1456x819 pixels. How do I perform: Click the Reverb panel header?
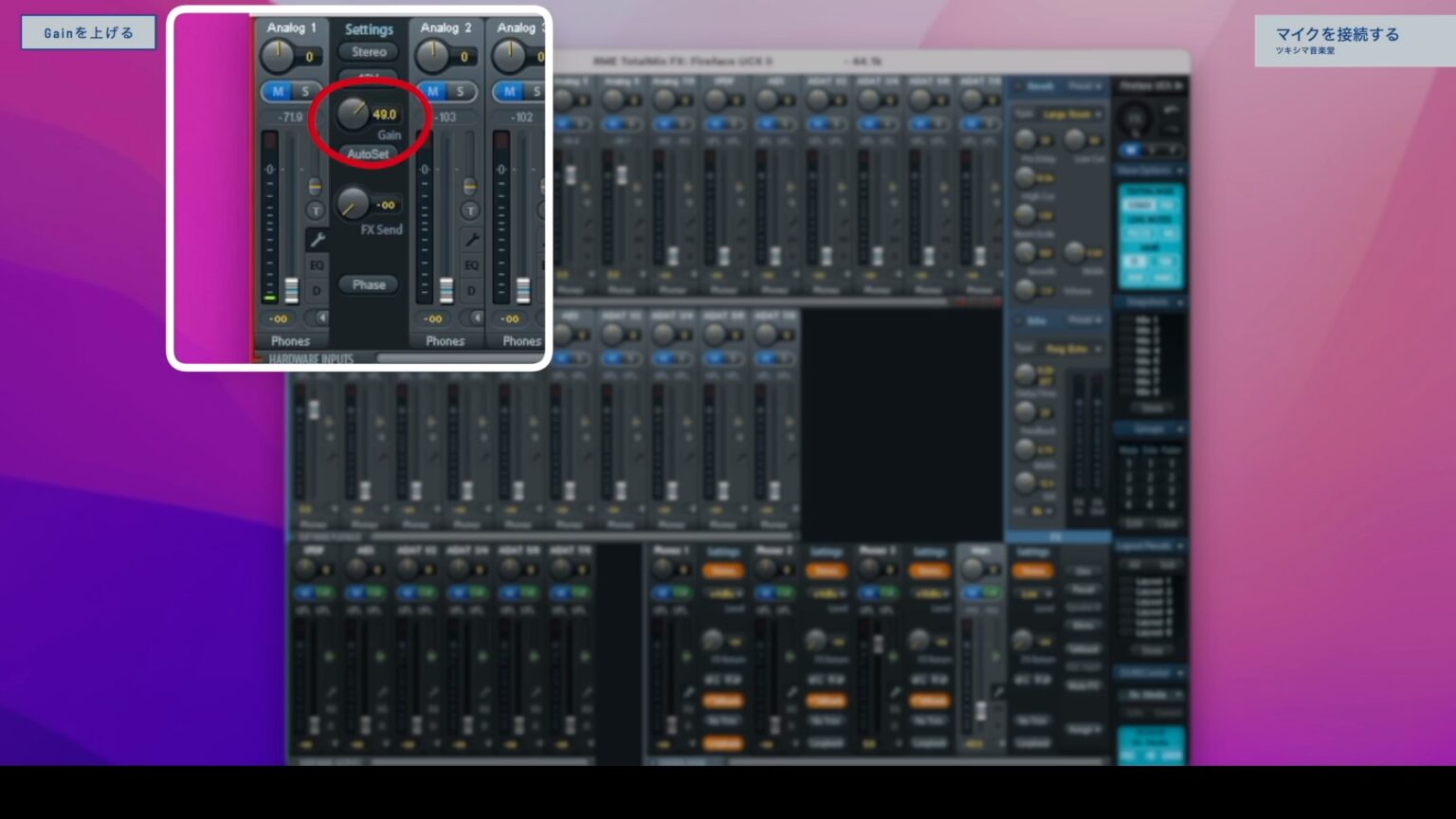tap(1039, 86)
